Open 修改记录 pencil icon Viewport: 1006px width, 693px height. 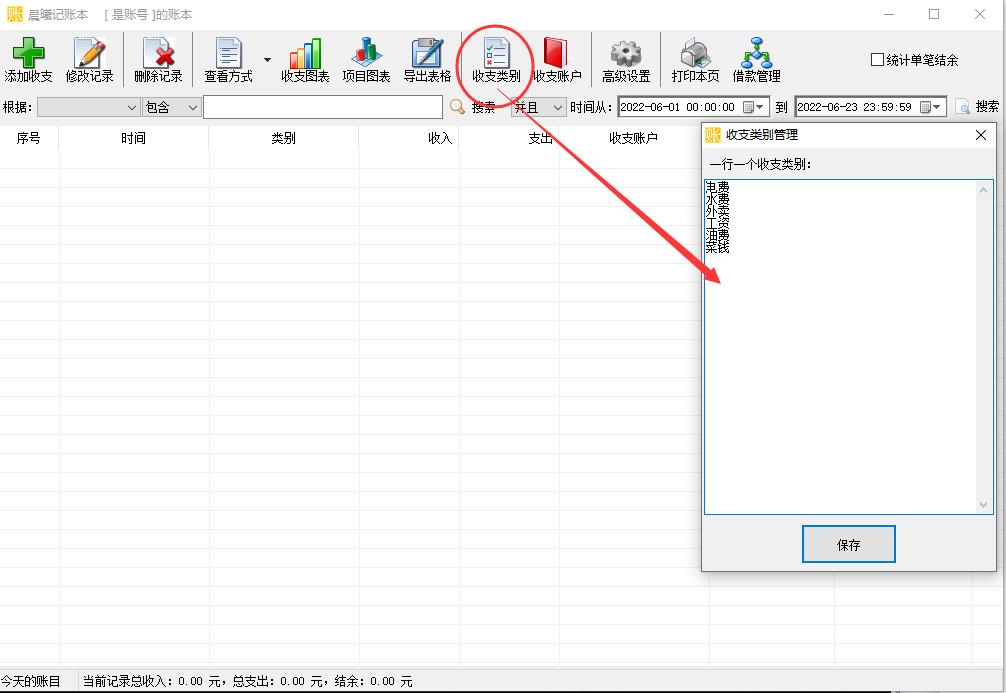(x=90, y=53)
